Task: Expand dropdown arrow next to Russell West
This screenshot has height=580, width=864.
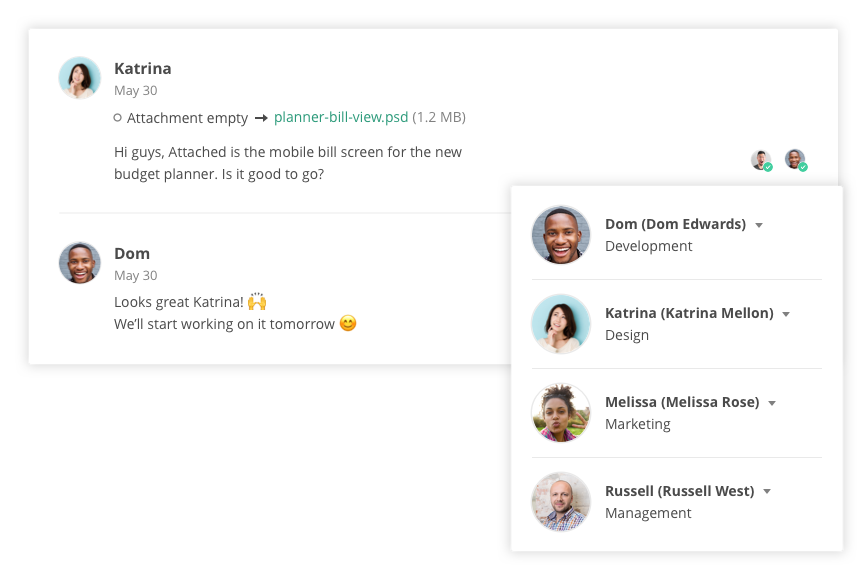Action: tap(767, 492)
